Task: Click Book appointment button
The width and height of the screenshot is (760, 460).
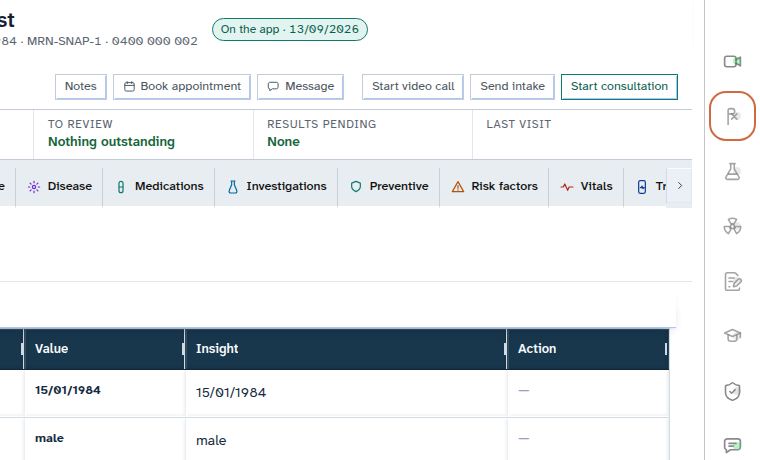Action: coord(182,87)
